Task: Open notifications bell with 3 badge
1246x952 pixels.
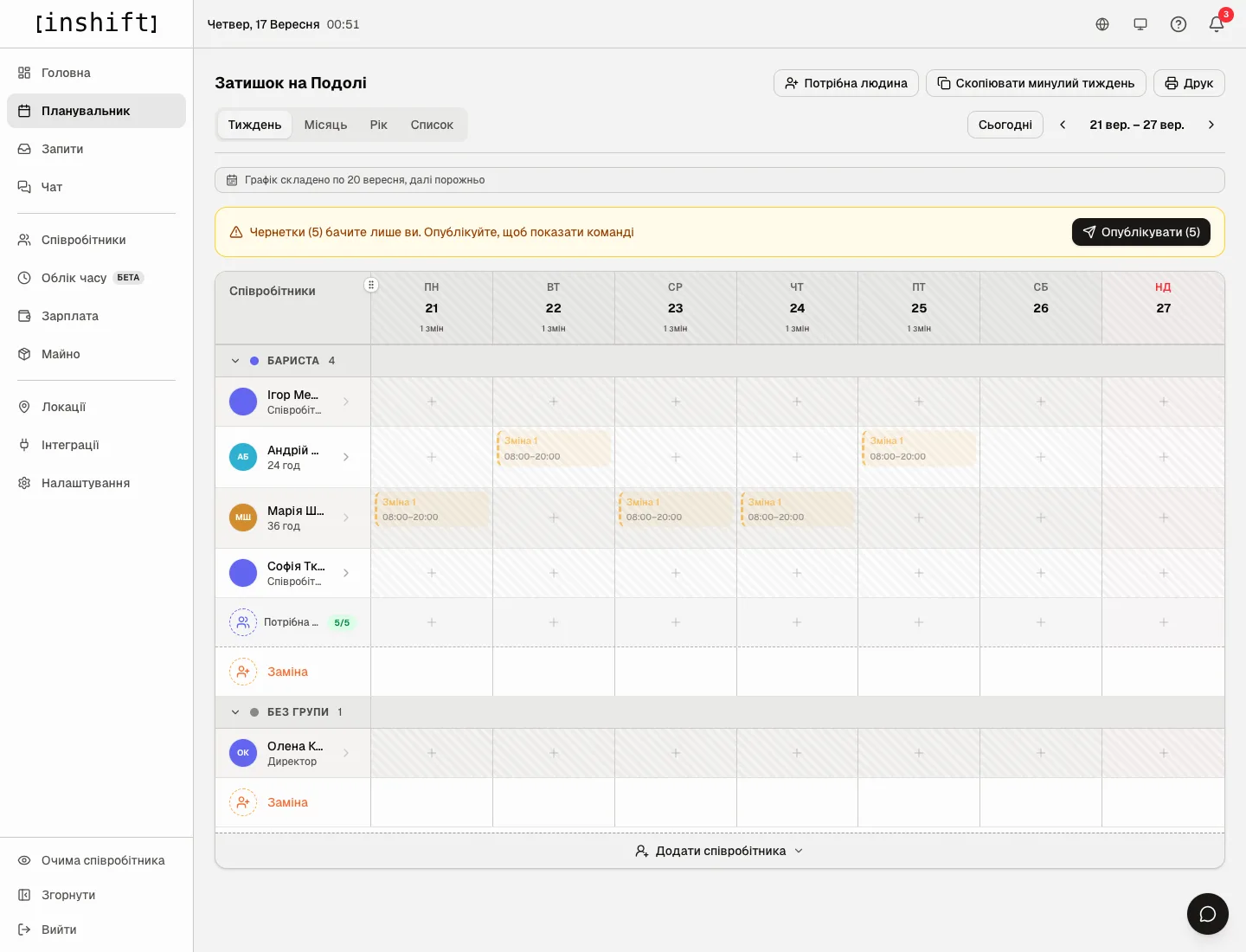Action: [1217, 24]
